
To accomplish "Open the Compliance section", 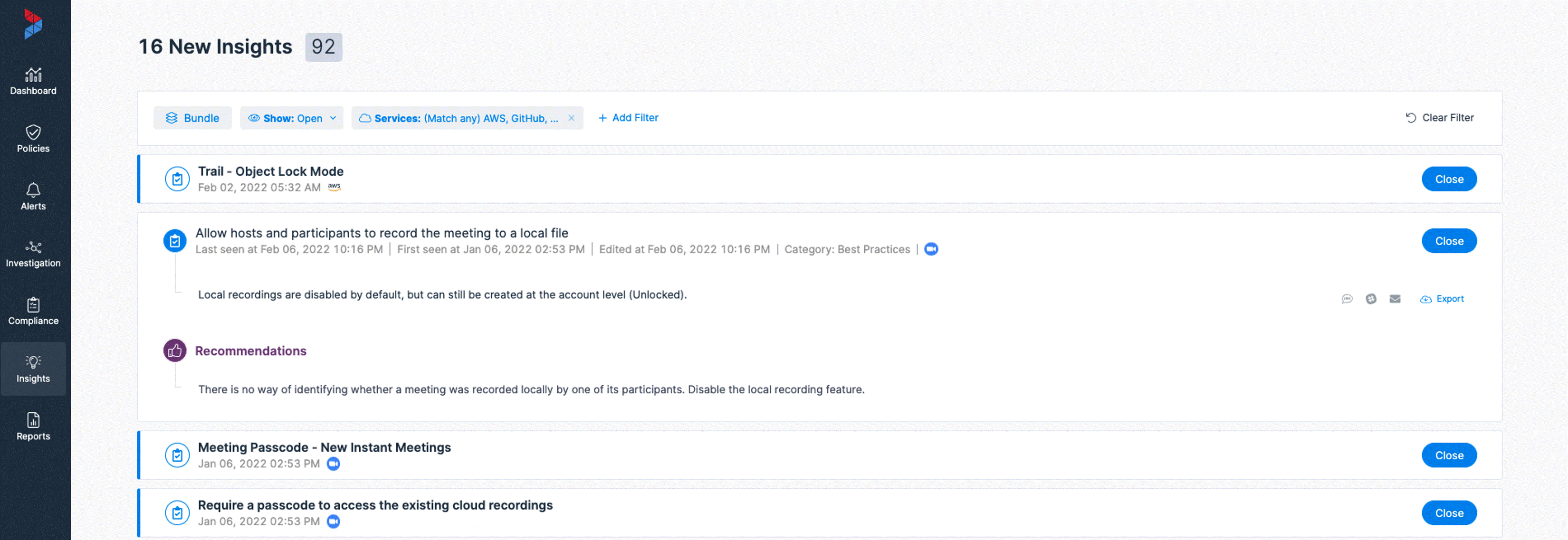I will tap(33, 312).
